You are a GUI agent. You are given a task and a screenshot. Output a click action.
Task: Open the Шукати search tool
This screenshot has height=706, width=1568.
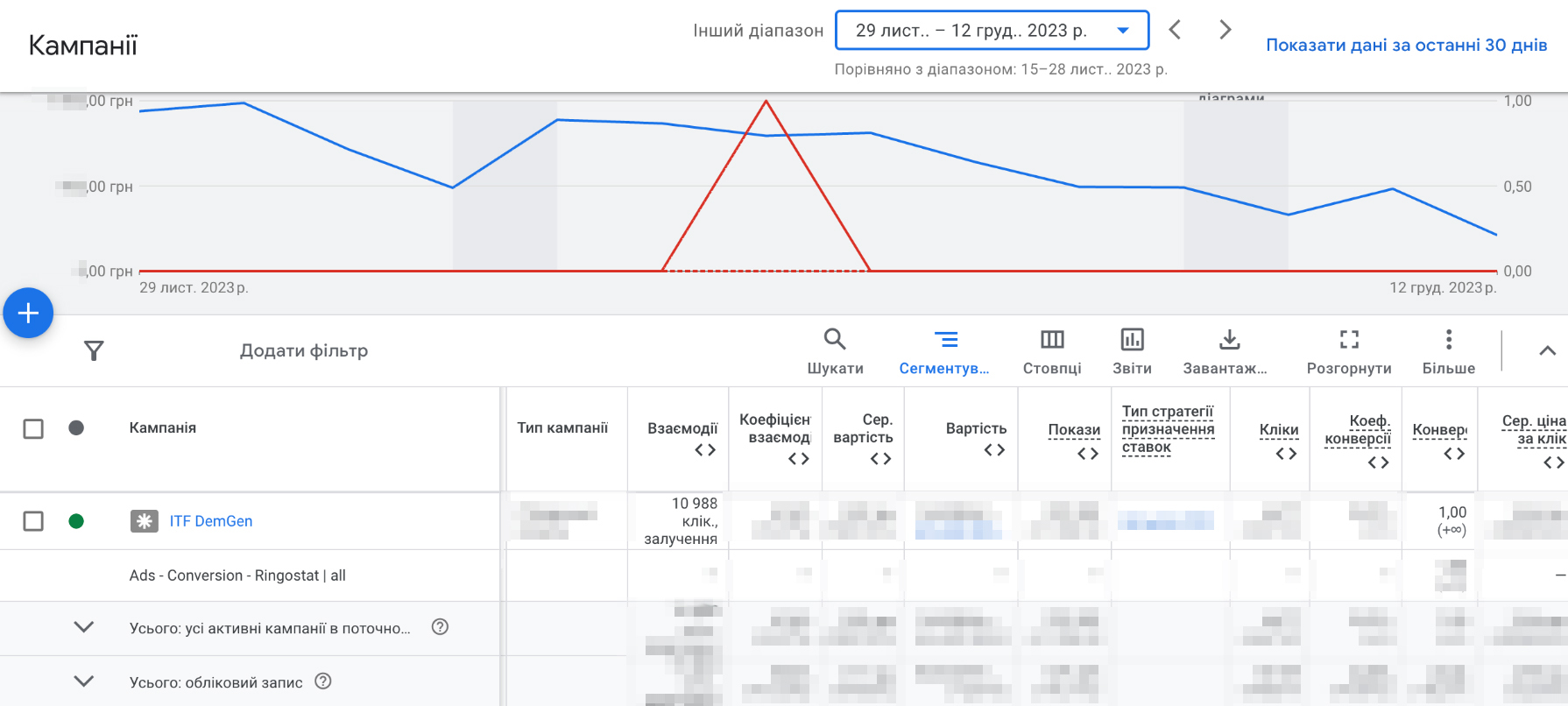[x=835, y=350]
